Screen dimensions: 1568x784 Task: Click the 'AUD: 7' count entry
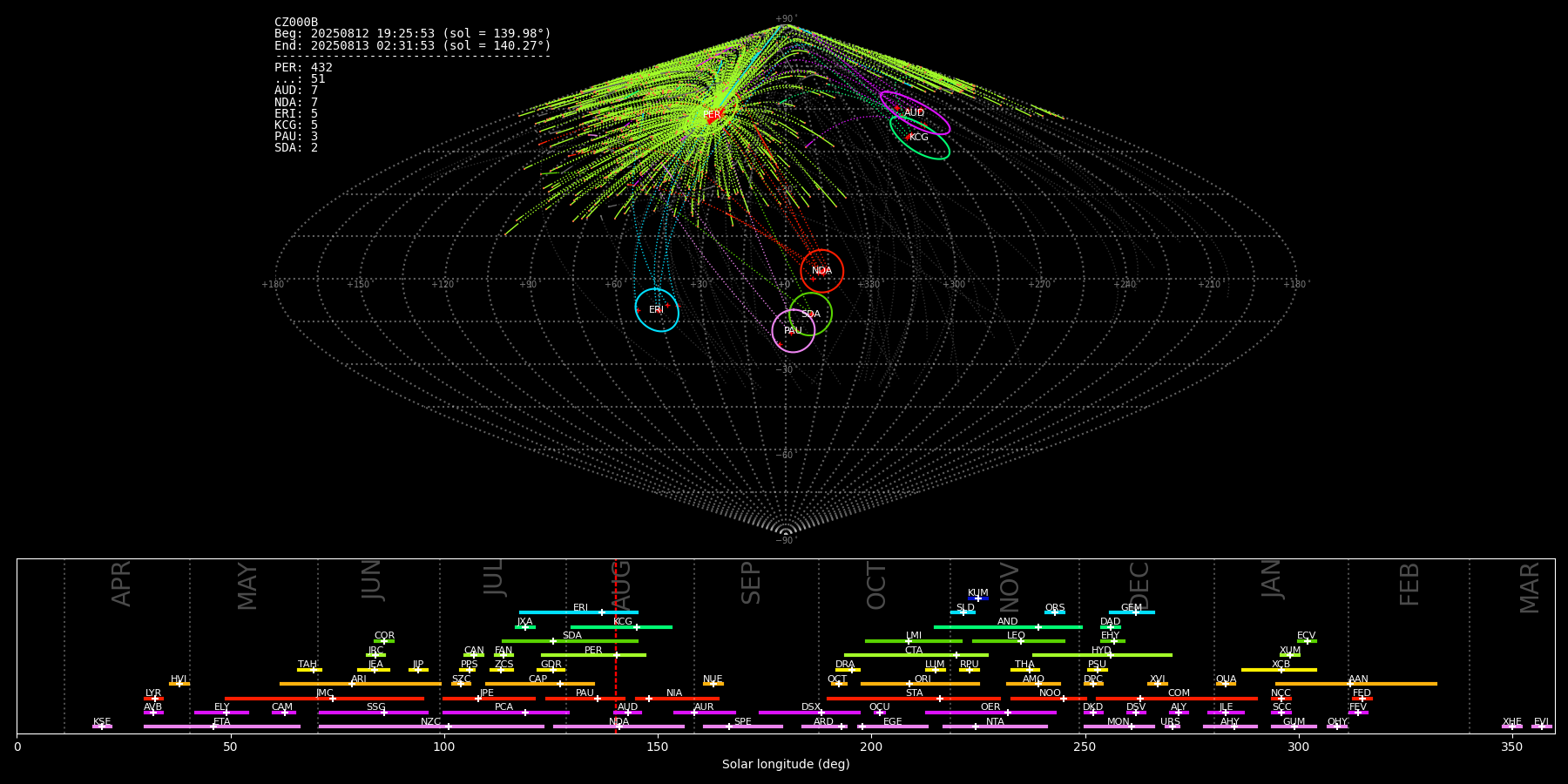(x=296, y=91)
